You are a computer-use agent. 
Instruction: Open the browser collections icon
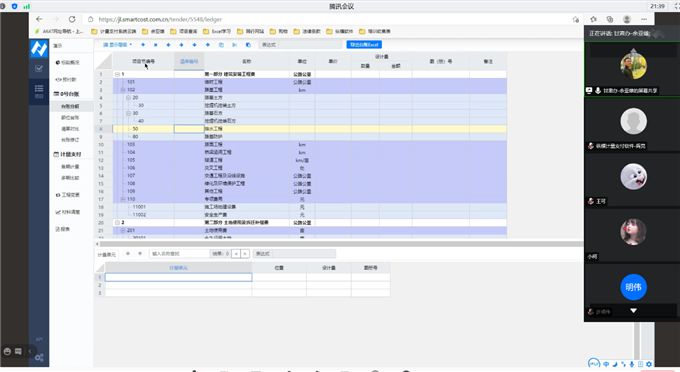click(x=610, y=19)
